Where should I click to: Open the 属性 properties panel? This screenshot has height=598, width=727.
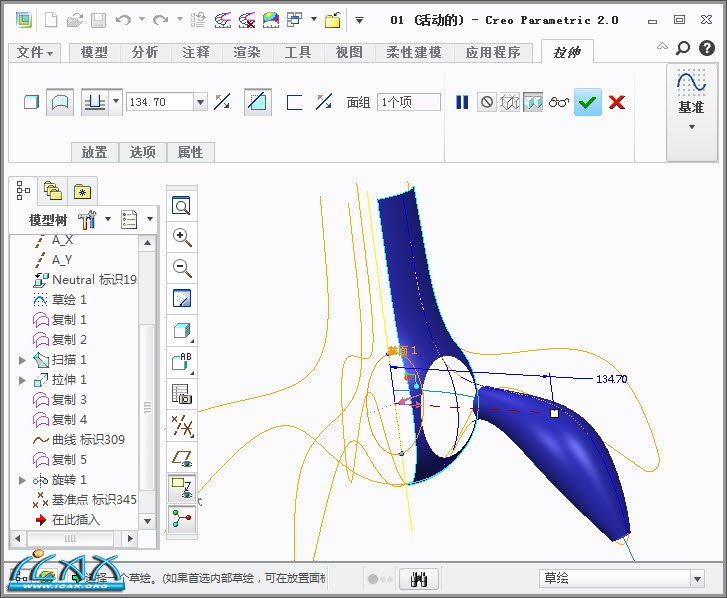click(x=191, y=152)
